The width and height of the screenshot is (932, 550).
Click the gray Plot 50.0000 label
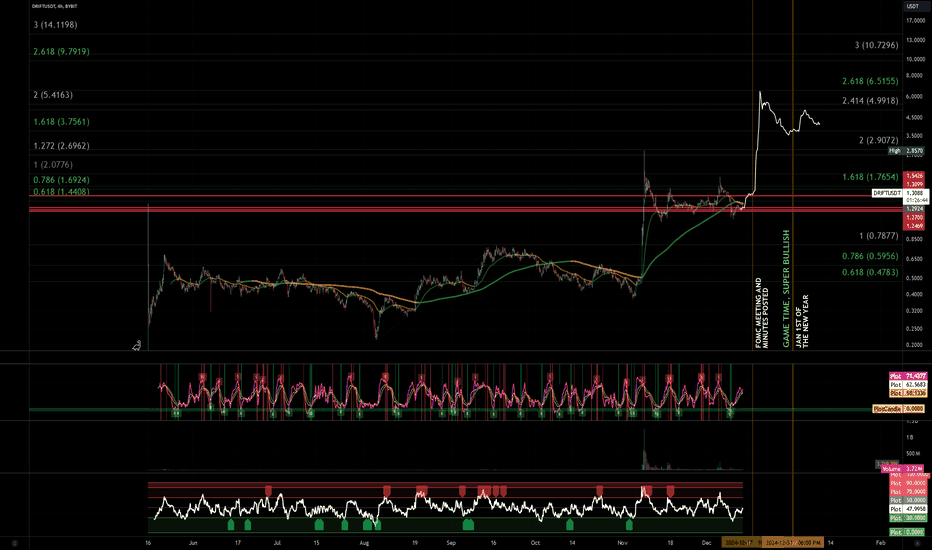907,500
